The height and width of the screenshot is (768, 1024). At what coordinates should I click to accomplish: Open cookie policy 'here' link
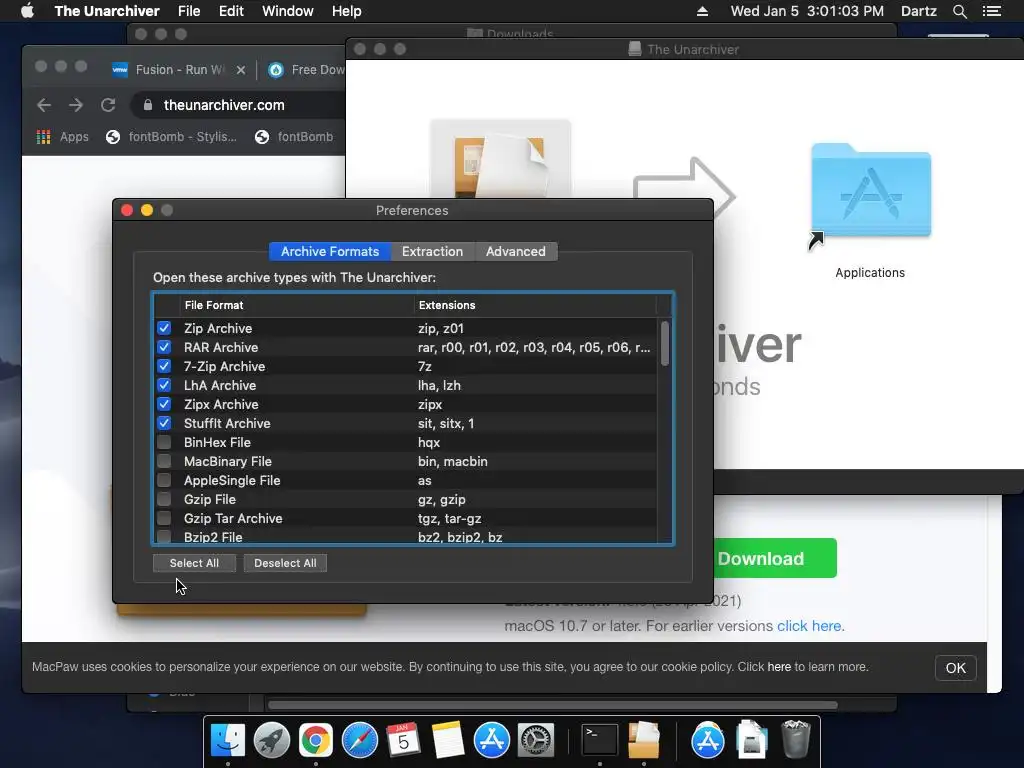point(779,667)
